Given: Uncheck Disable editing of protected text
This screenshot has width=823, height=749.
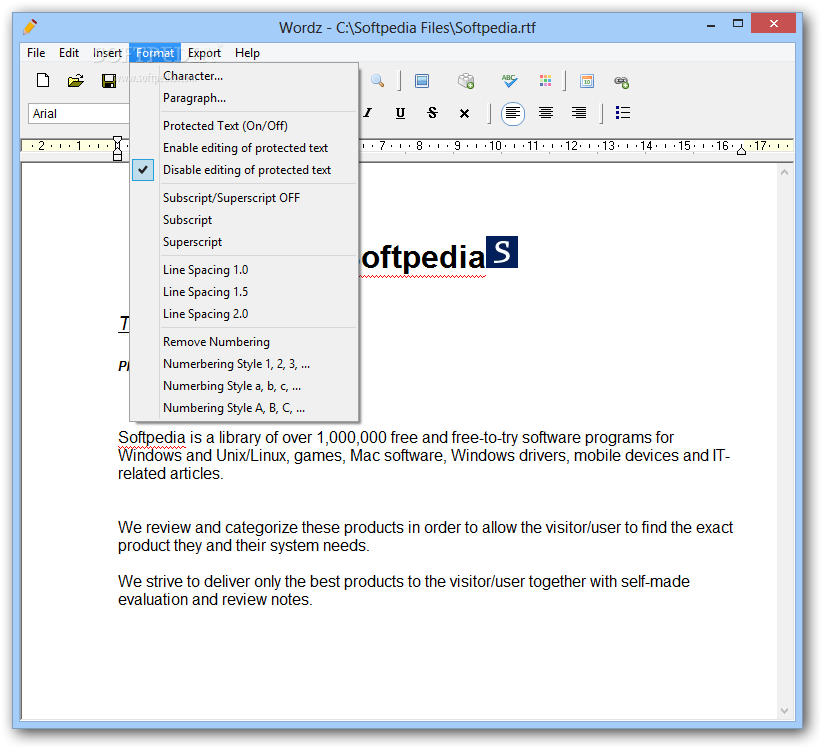Looking at the screenshot, I should click(x=245, y=170).
